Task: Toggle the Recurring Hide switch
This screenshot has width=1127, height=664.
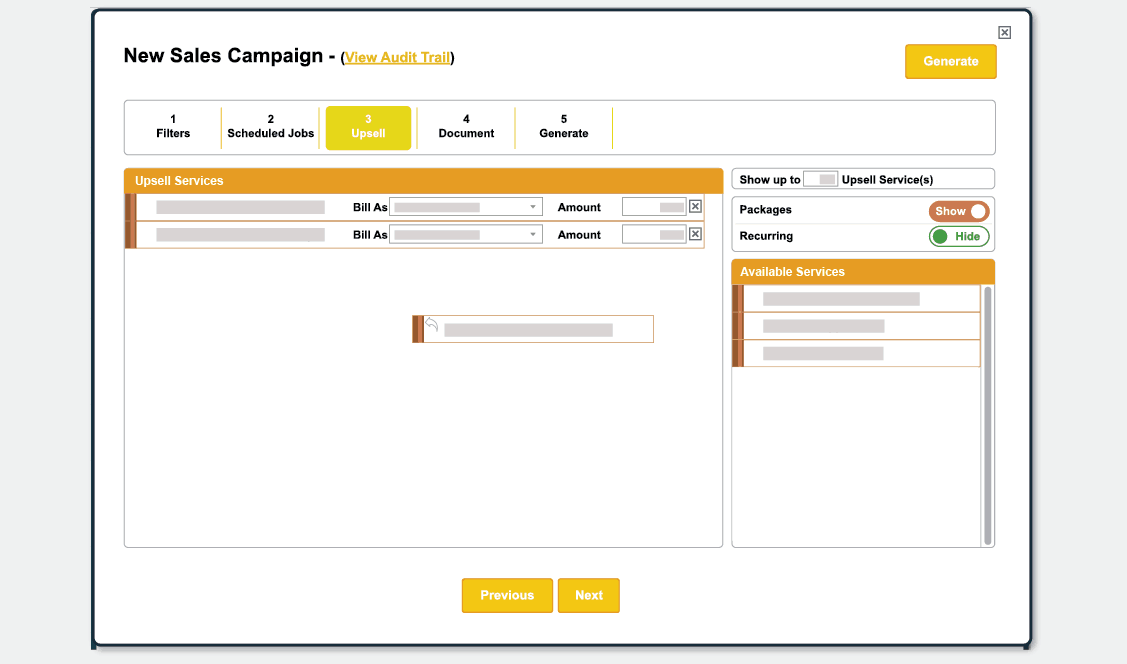Action: coord(959,236)
